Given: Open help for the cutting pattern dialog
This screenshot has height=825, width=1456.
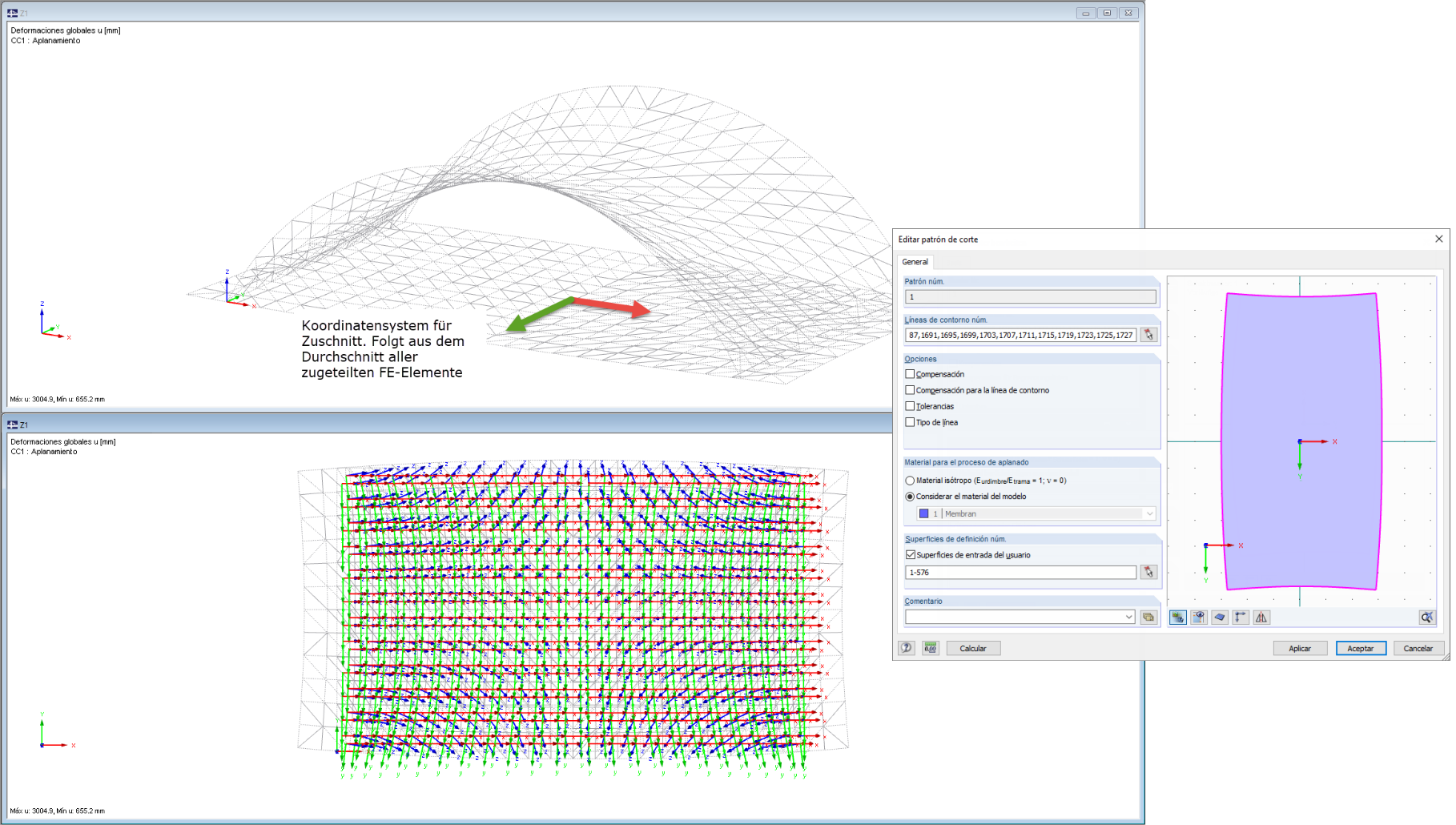Looking at the screenshot, I should pos(907,648).
